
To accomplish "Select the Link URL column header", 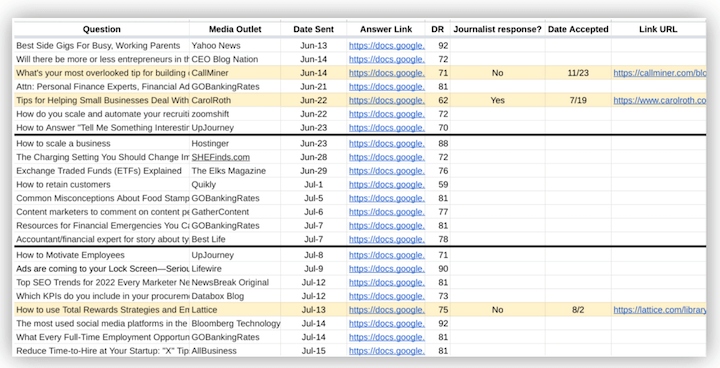I will coord(658,29).
